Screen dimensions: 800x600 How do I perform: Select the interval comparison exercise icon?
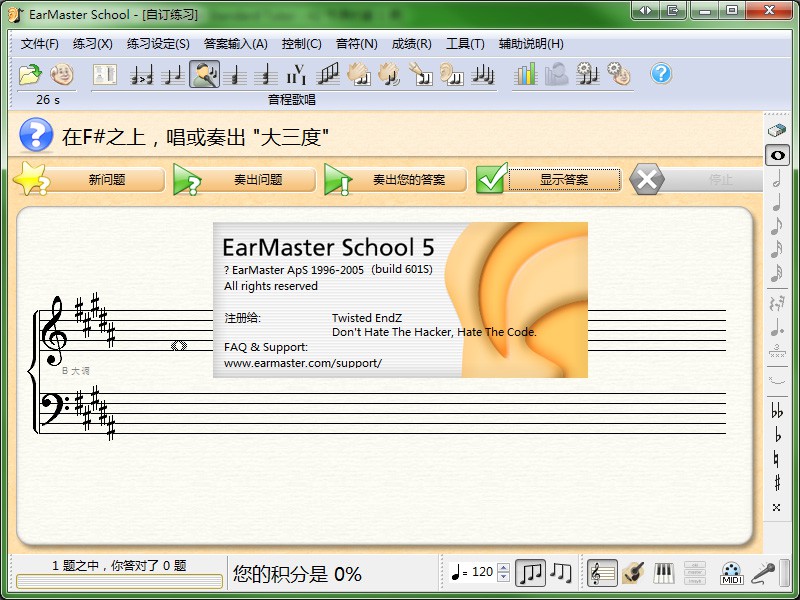(141, 75)
